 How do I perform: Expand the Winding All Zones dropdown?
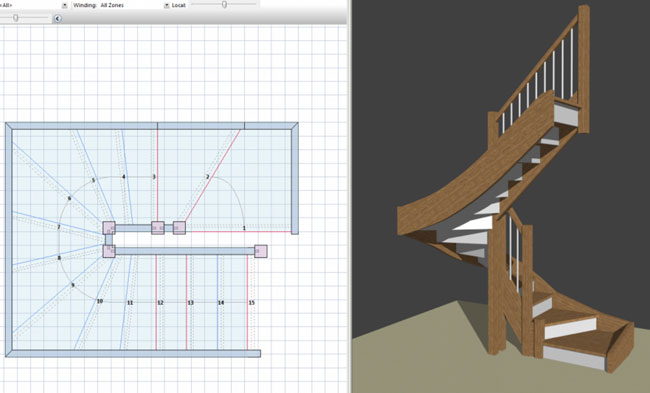[167, 5]
